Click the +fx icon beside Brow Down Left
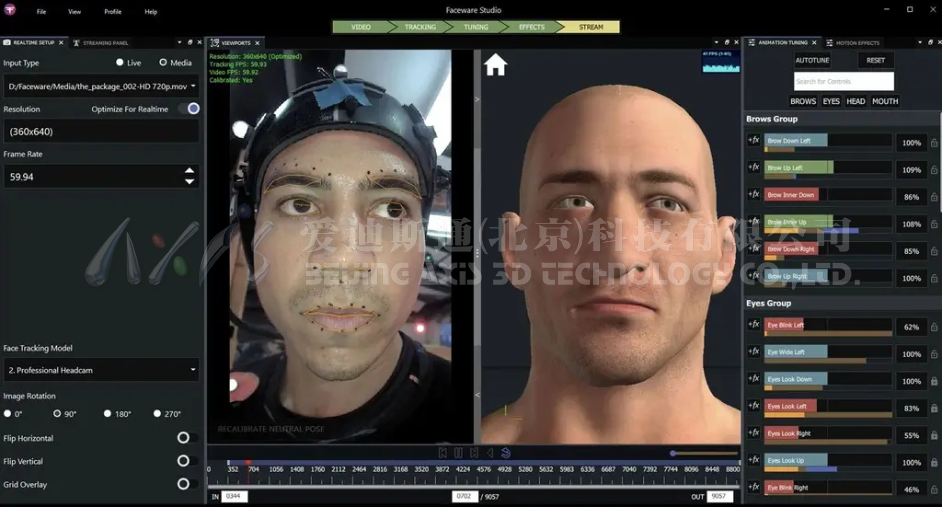Screen dimensions: 942x507 [x=754, y=141]
